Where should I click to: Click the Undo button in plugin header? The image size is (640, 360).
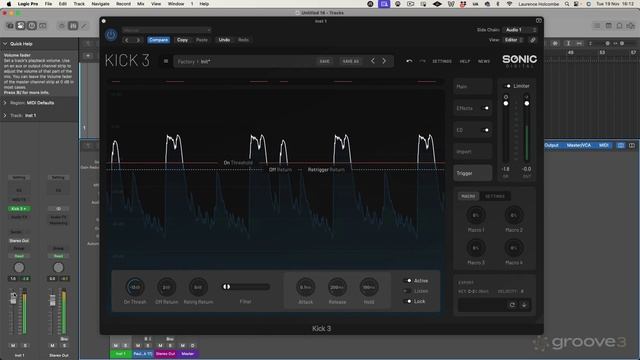[224, 40]
